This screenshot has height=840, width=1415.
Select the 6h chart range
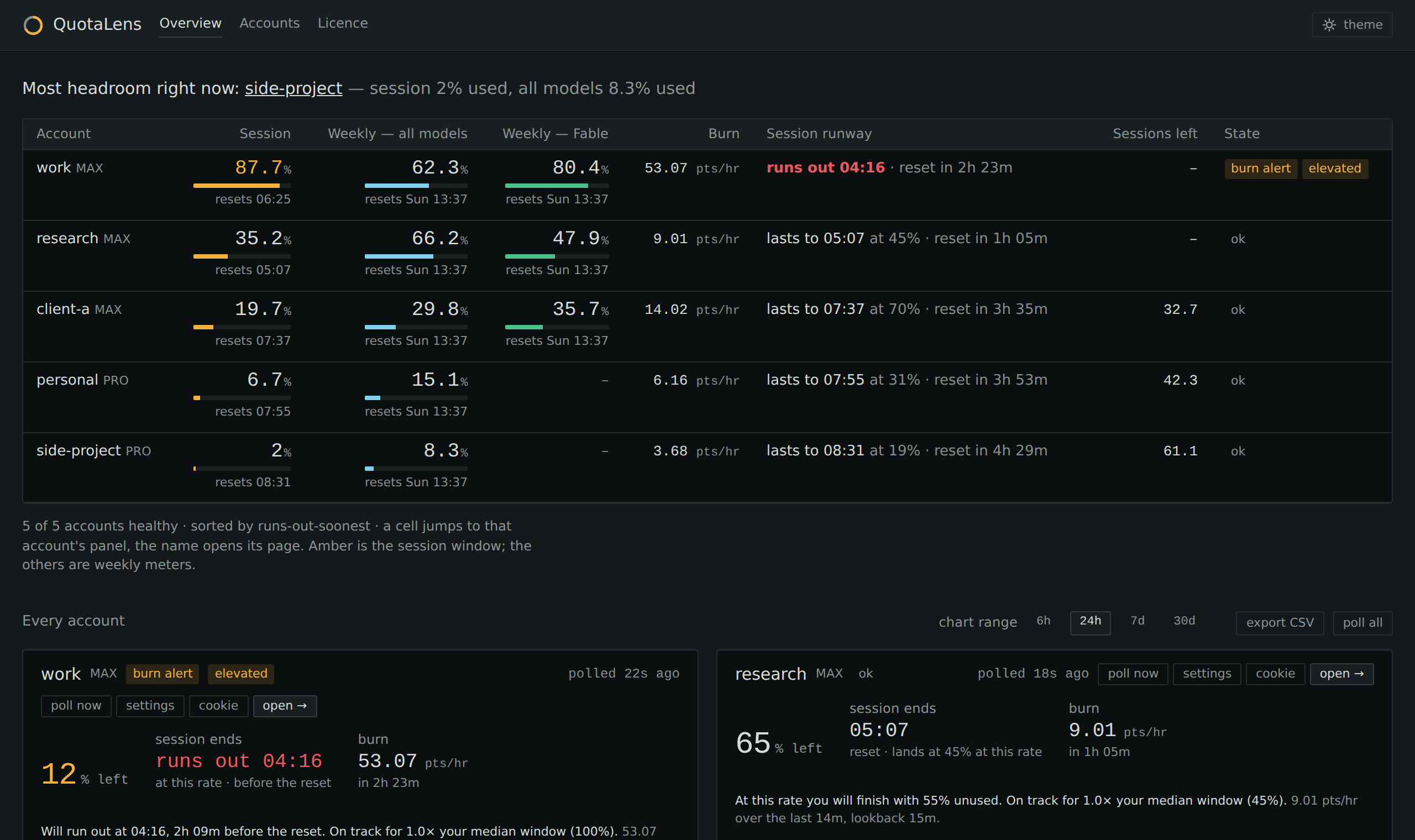[1043, 621]
